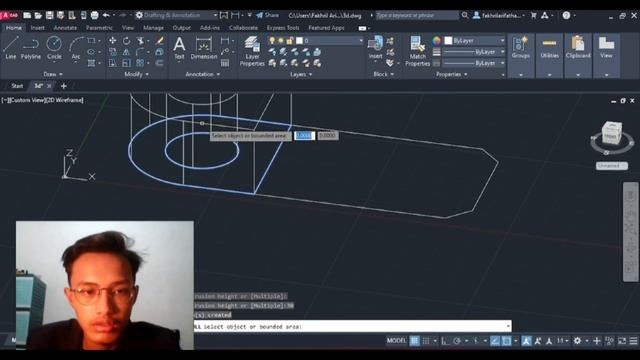The height and width of the screenshot is (360, 640).
Task: Click the Undo arrow in quick access toolbar
Action: tap(106, 15)
